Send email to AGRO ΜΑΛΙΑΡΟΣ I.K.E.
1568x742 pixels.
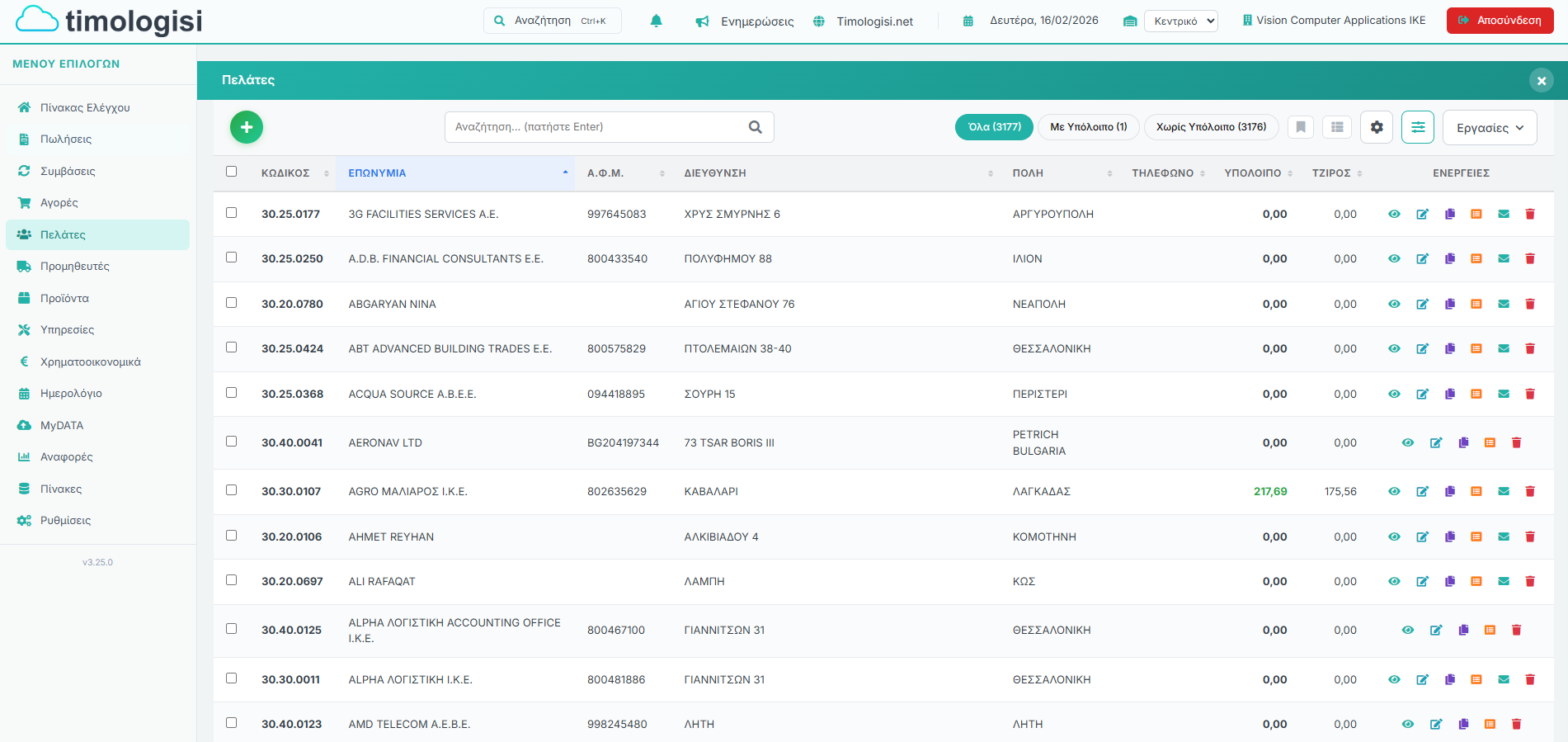coord(1503,492)
